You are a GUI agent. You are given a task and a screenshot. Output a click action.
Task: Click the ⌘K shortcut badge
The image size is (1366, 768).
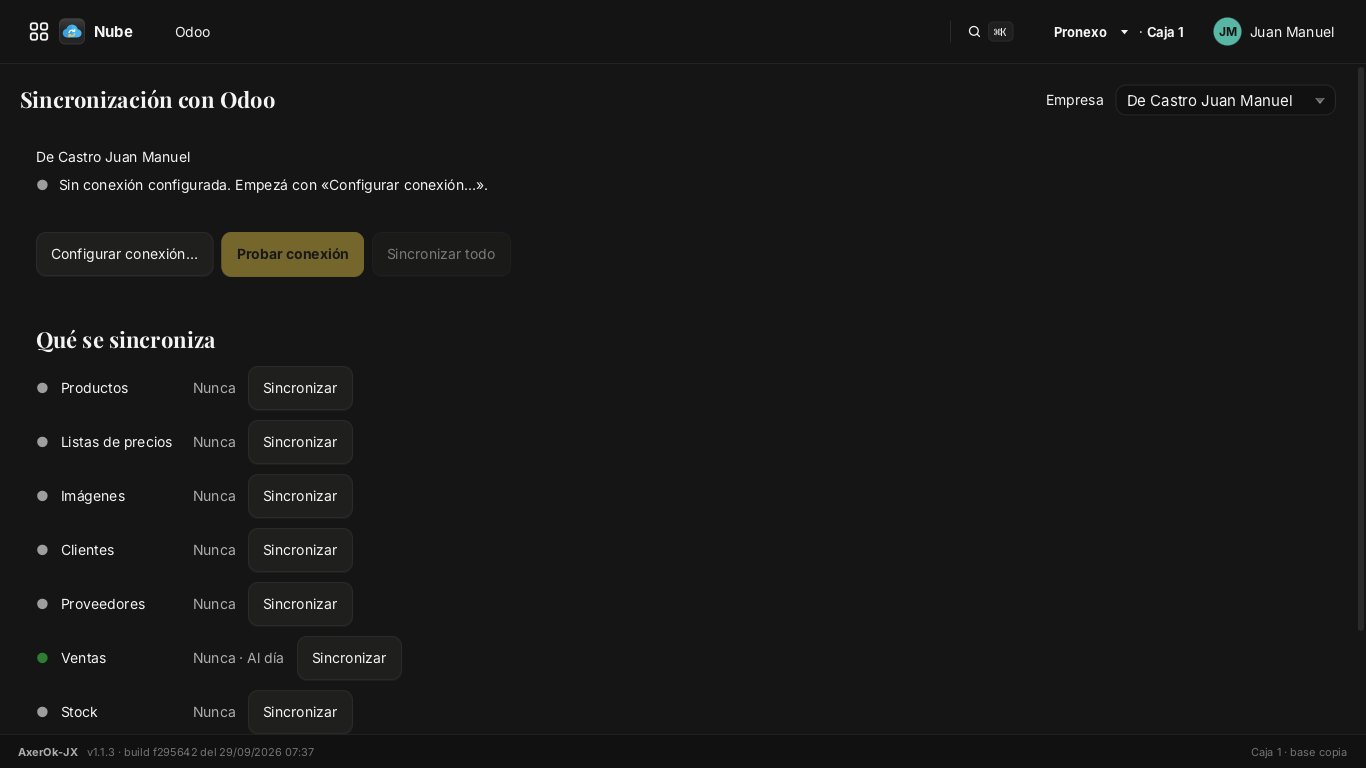point(1000,32)
